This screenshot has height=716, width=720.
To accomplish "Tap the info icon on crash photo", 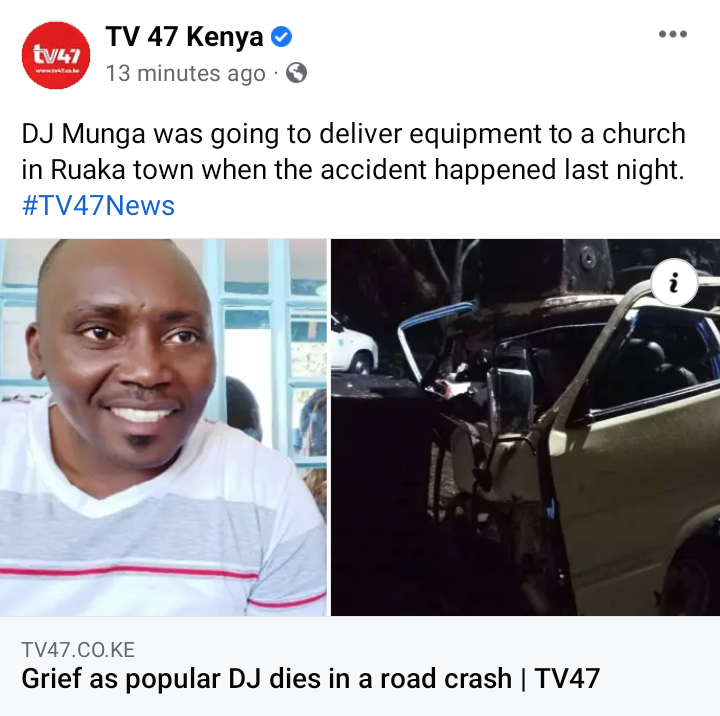I will [674, 282].
